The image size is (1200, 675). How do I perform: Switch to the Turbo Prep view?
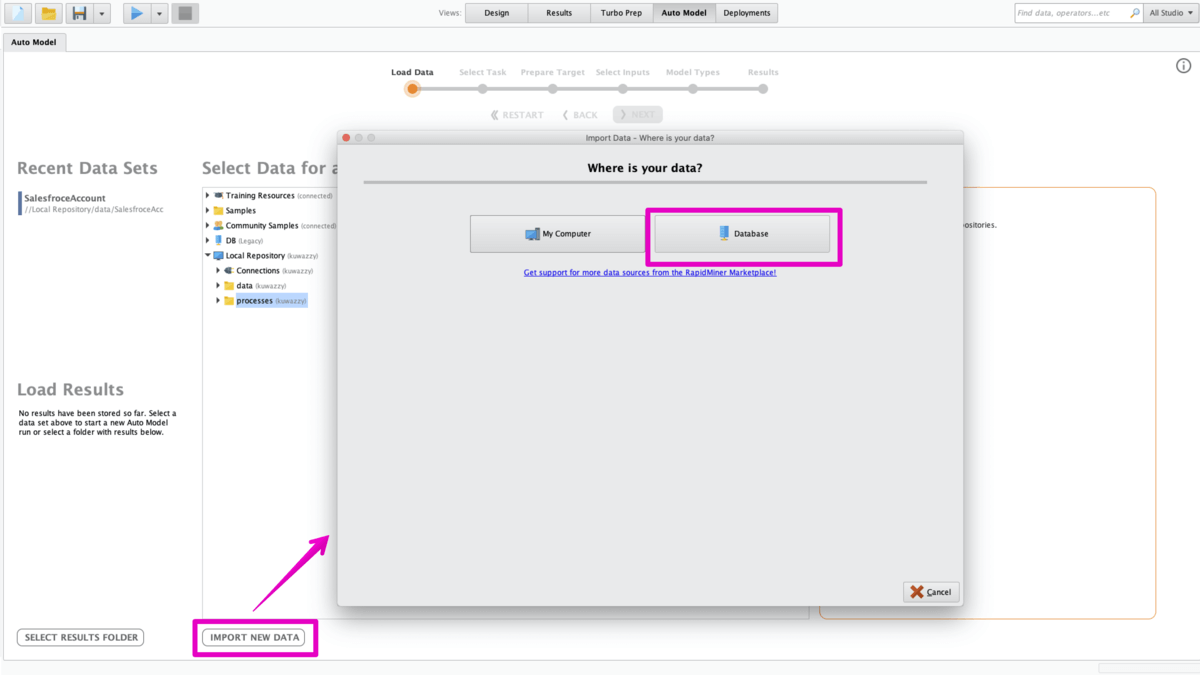click(x=621, y=13)
